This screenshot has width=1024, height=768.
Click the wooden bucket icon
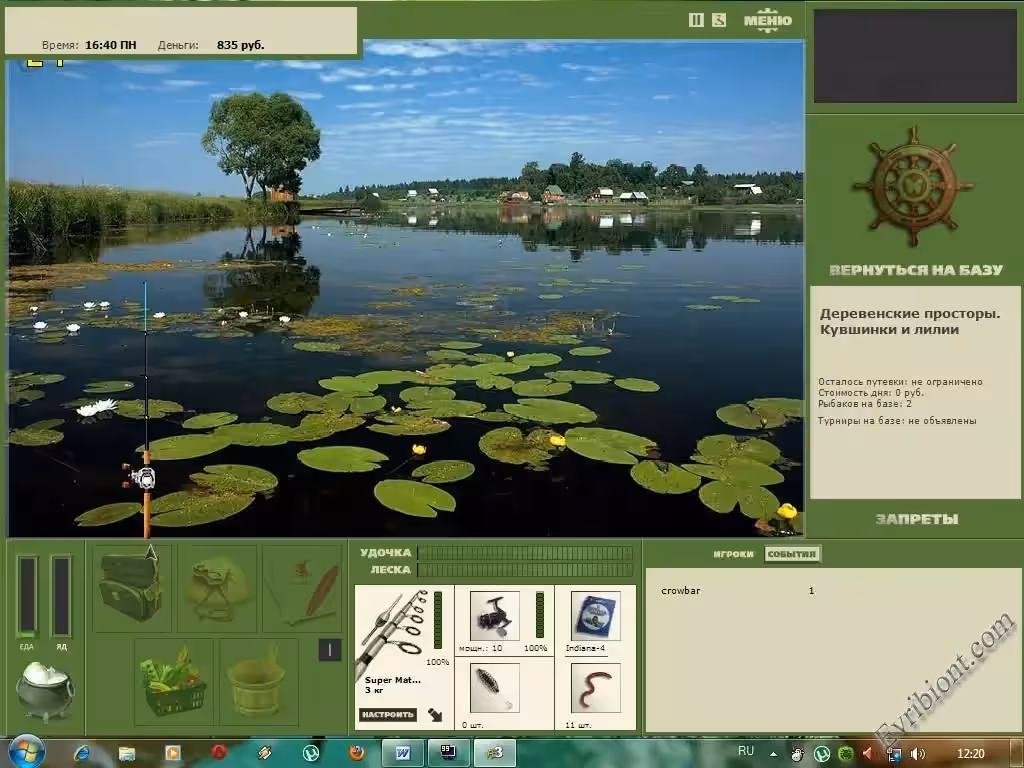coord(257,681)
